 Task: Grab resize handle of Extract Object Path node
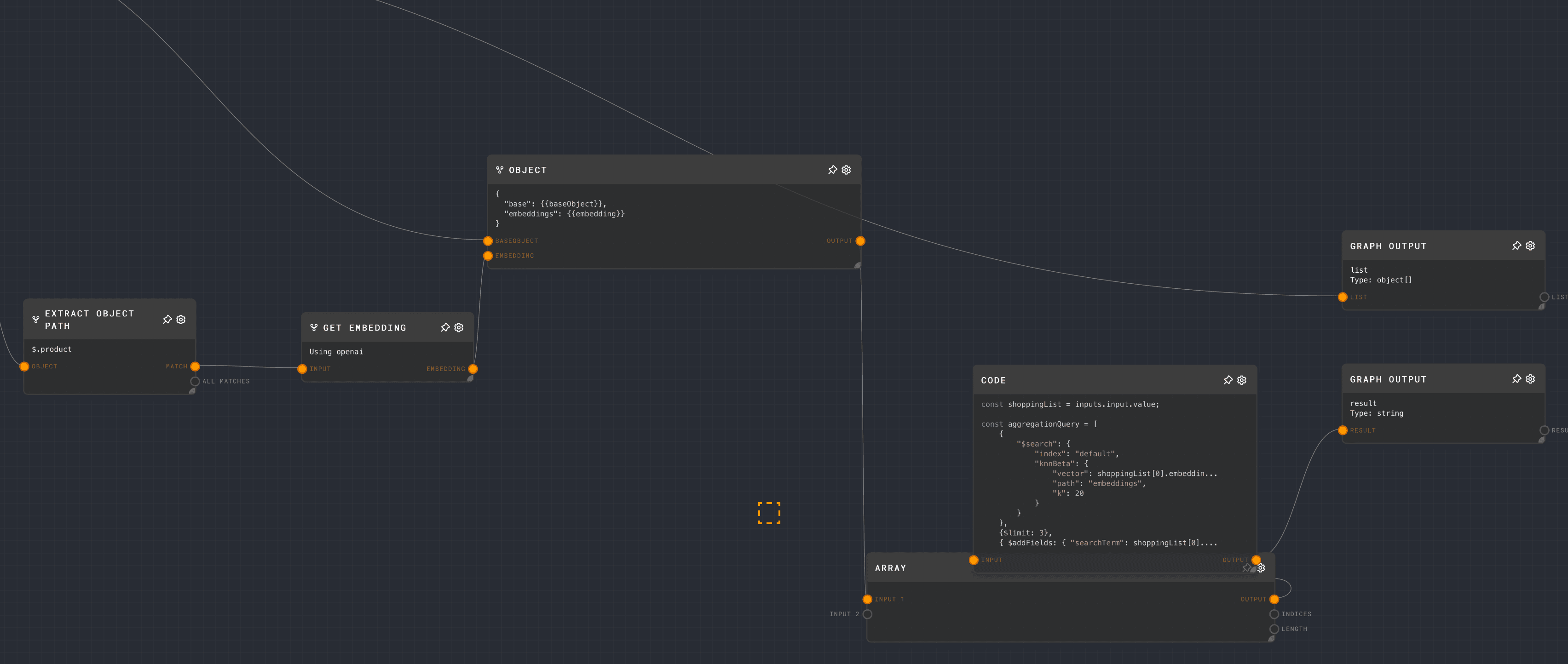coord(192,391)
